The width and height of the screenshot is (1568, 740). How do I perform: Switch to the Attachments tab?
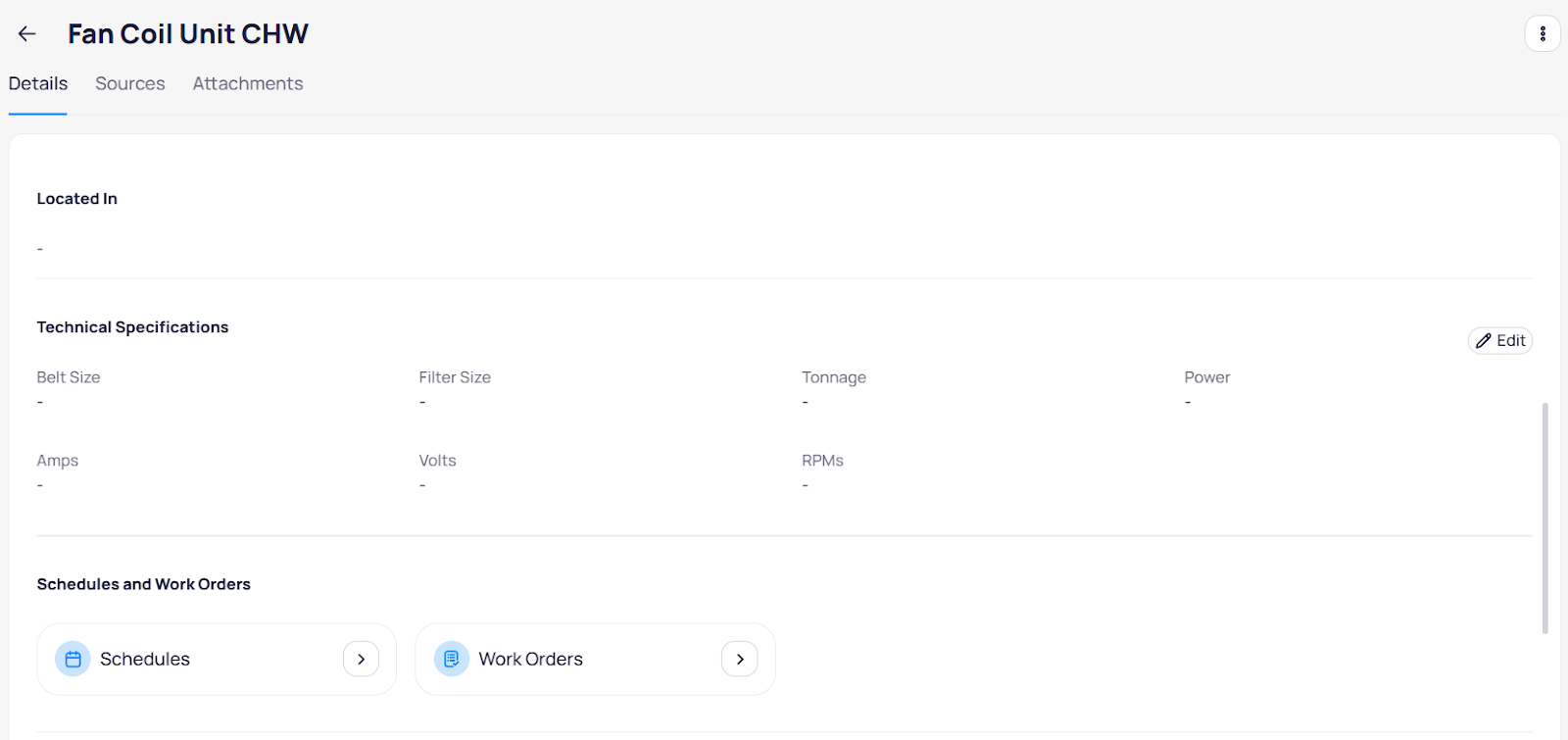247,84
